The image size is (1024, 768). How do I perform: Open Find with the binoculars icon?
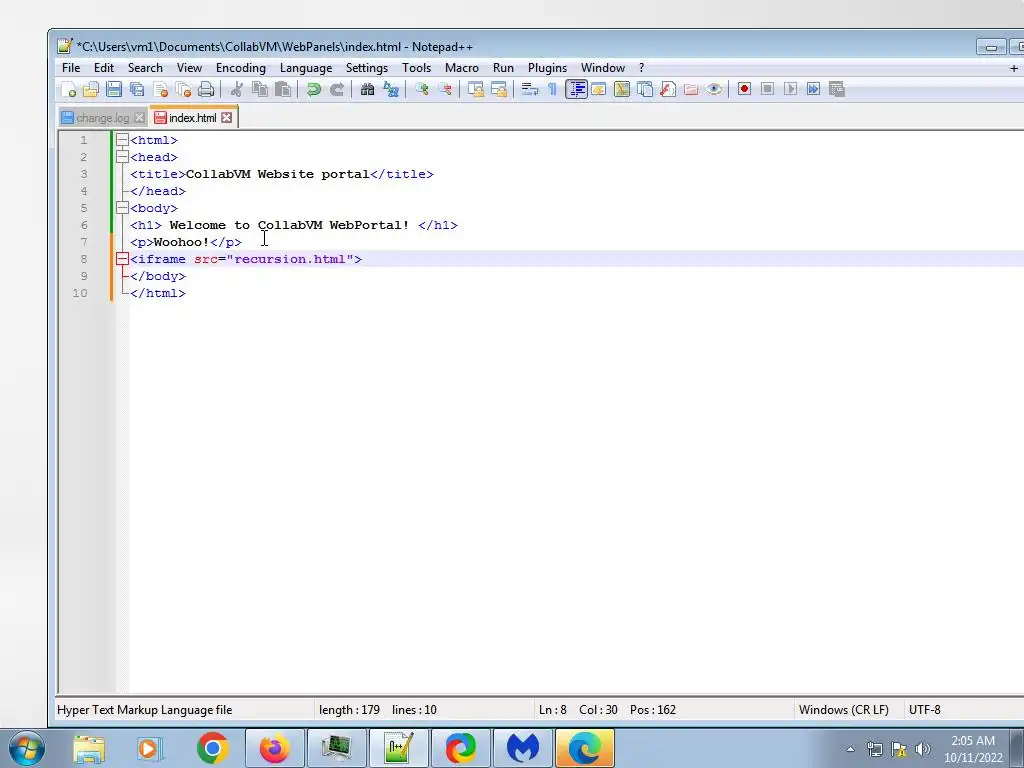click(x=368, y=89)
